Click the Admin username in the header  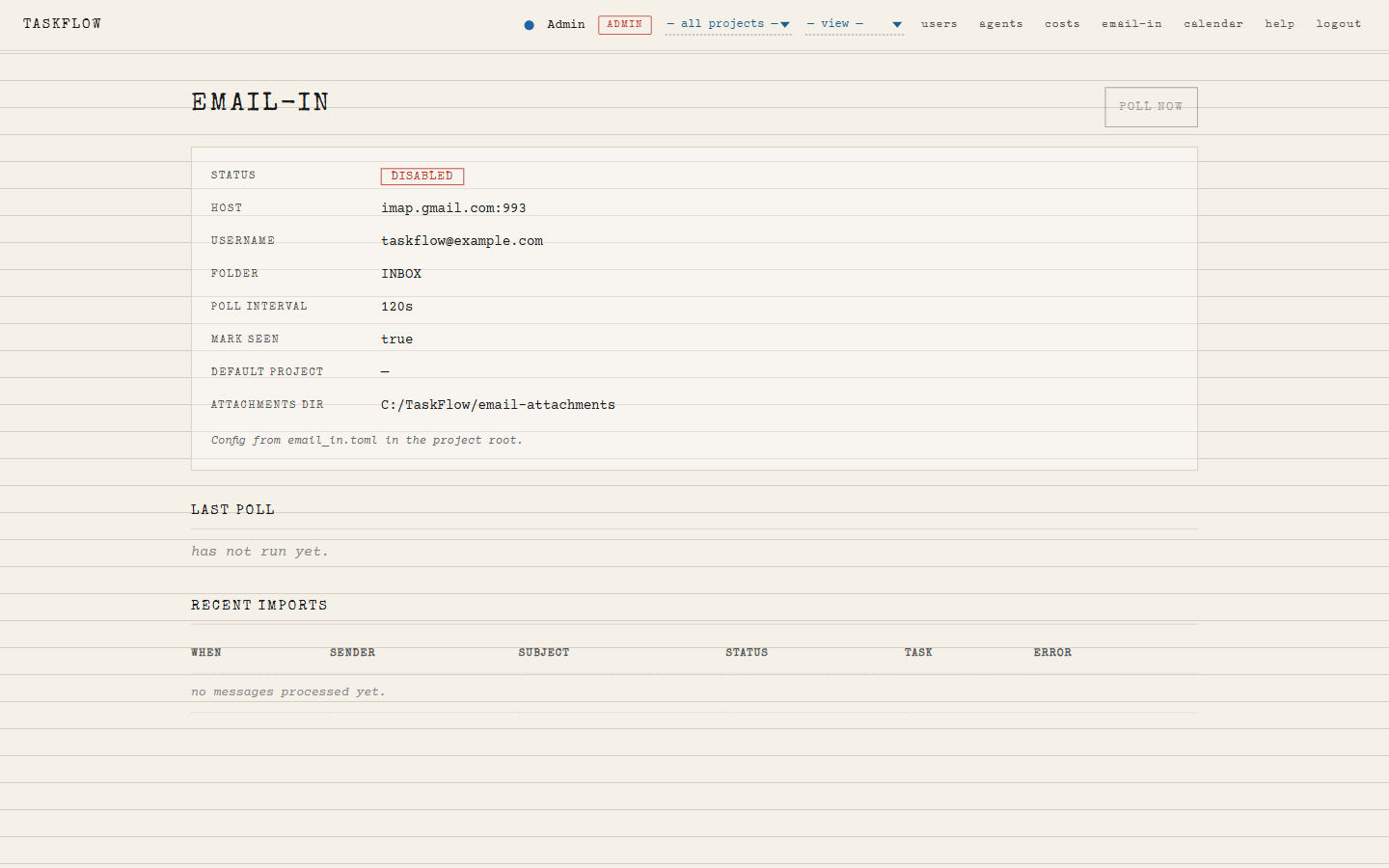click(565, 24)
